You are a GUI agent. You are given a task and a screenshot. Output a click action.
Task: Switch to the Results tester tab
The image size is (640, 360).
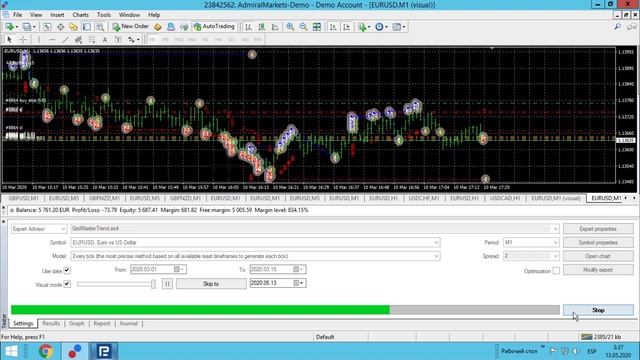[x=51, y=323]
